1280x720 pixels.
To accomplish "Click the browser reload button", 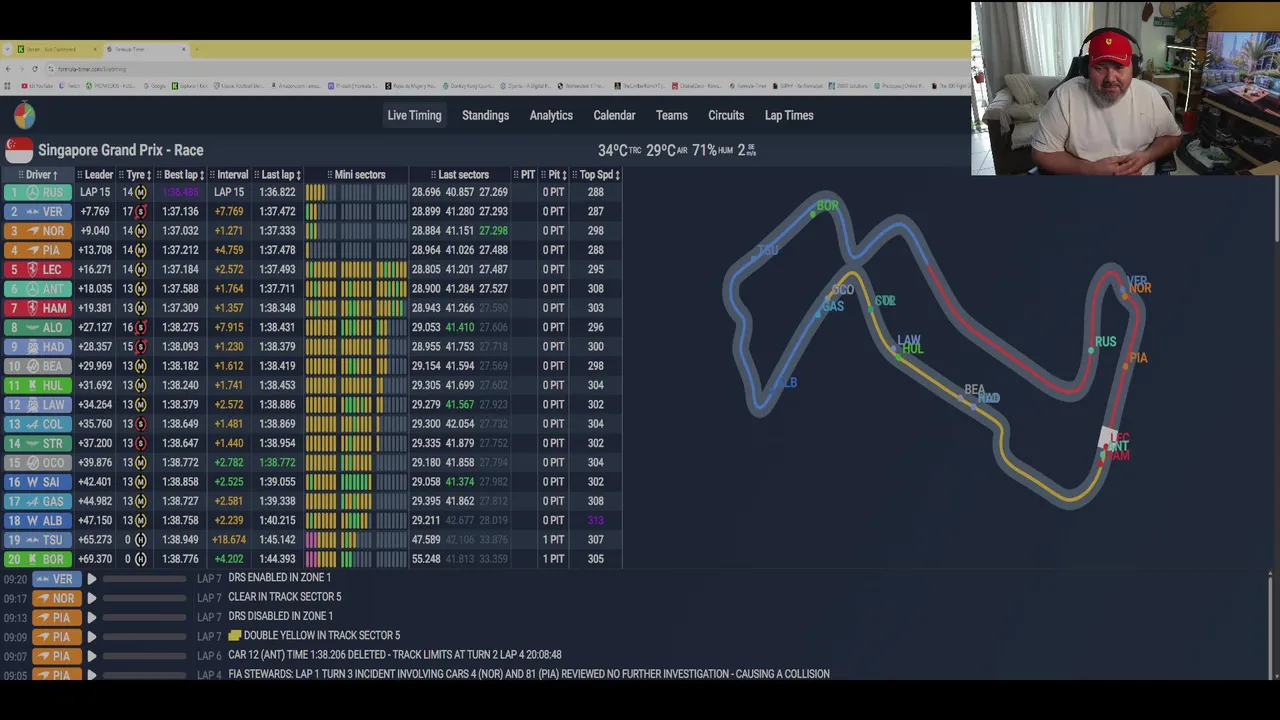I will [35, 69].
